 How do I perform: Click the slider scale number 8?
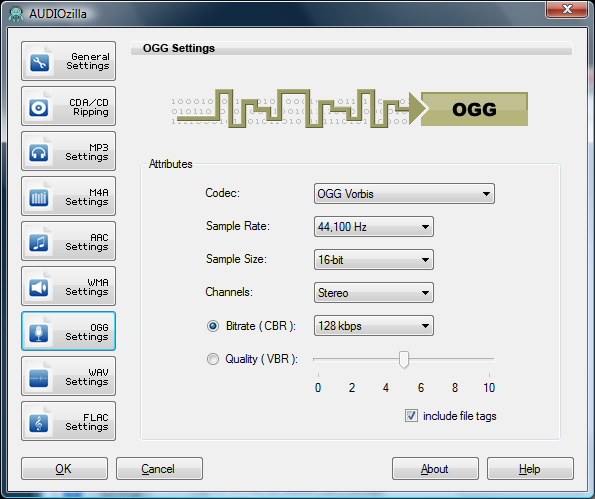[x=455, y=388]
